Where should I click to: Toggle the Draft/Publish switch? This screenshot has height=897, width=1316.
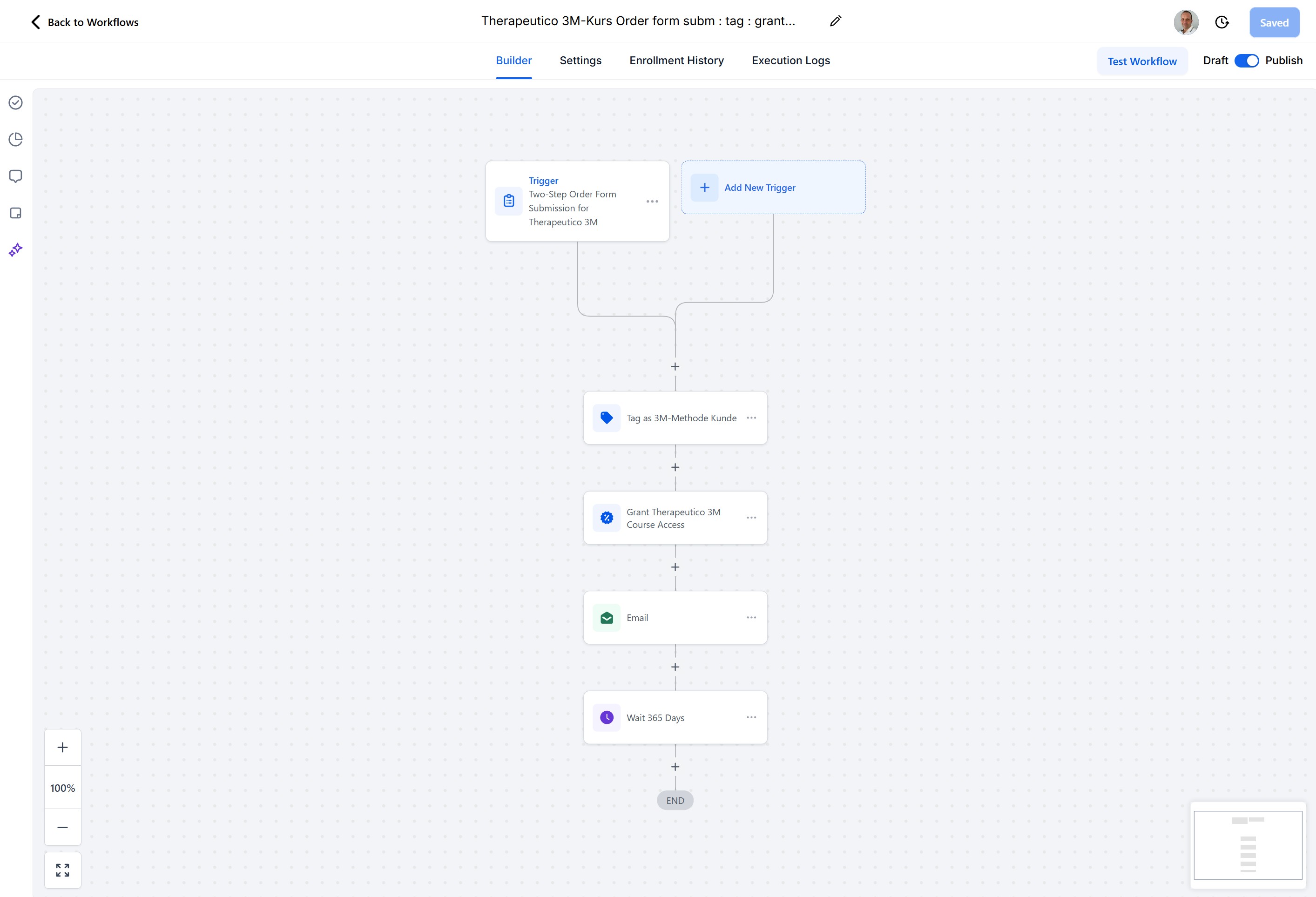1246,61
